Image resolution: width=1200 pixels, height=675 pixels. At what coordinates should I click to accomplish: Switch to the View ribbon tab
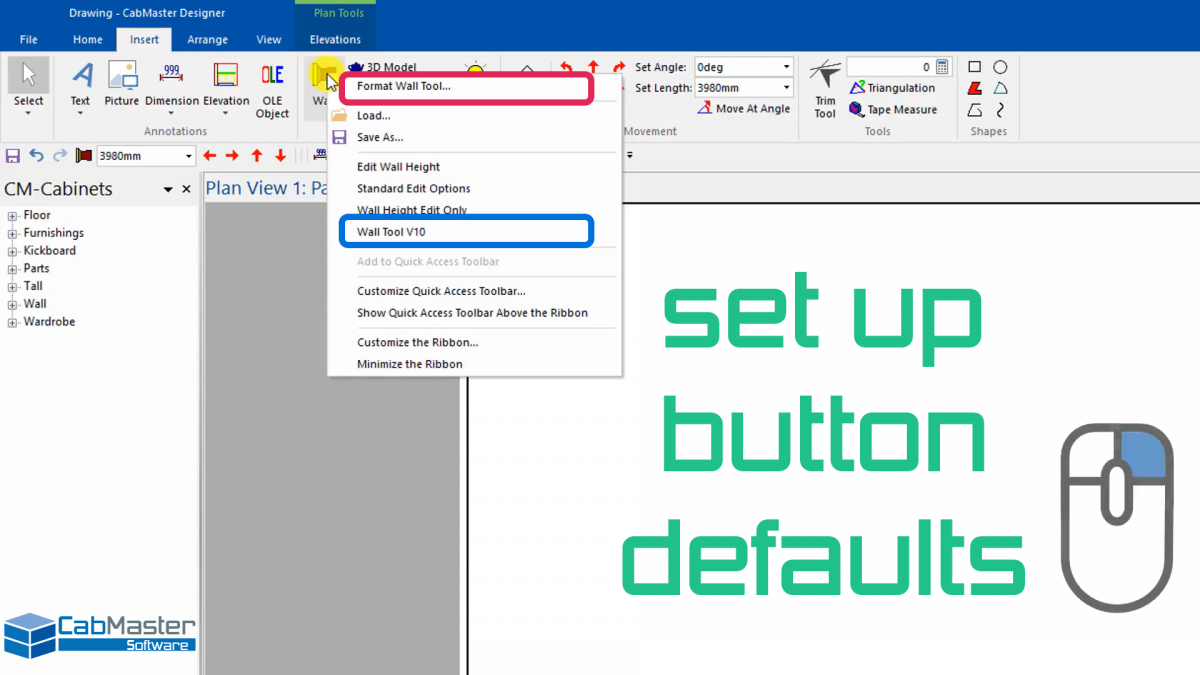(269, 40)
